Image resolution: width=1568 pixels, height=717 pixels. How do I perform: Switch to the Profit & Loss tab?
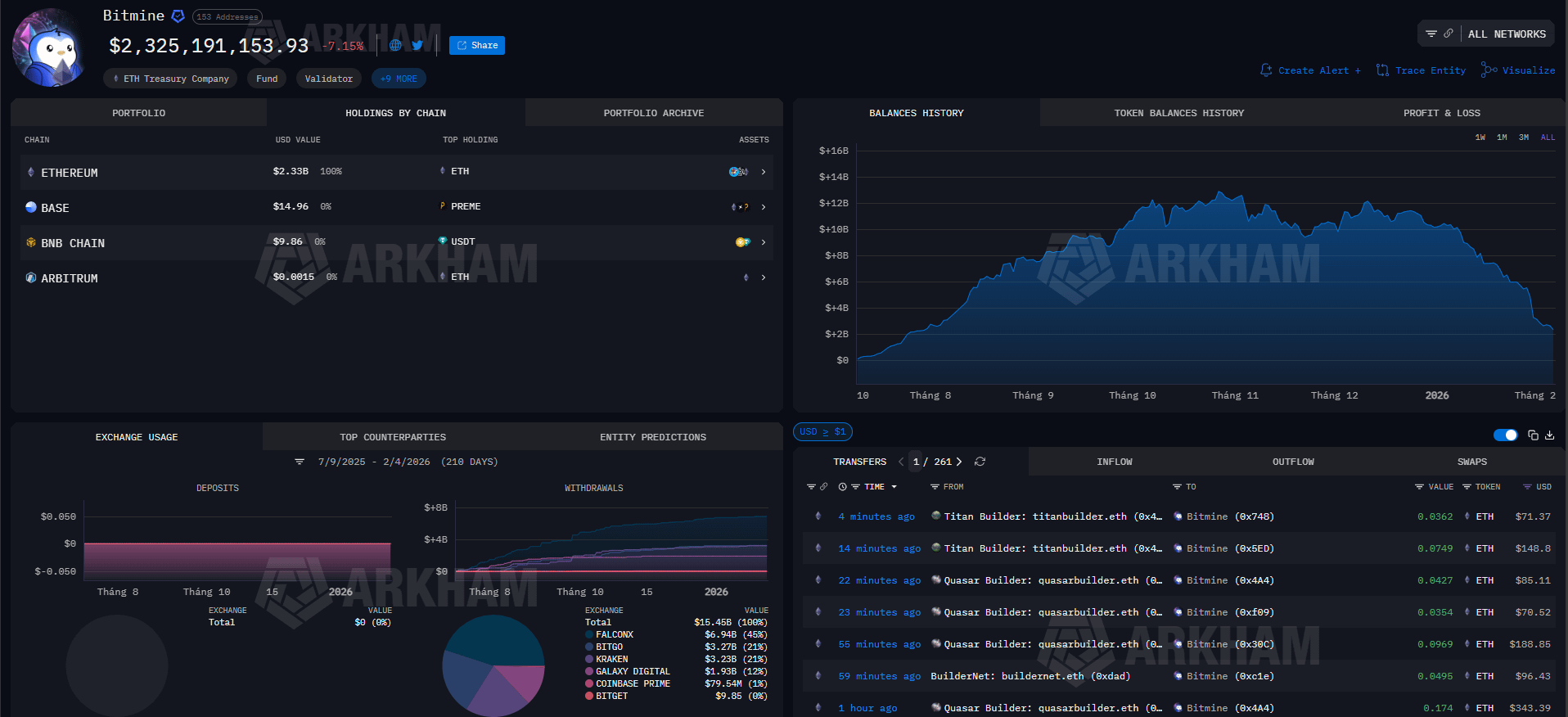point(1441,113)
